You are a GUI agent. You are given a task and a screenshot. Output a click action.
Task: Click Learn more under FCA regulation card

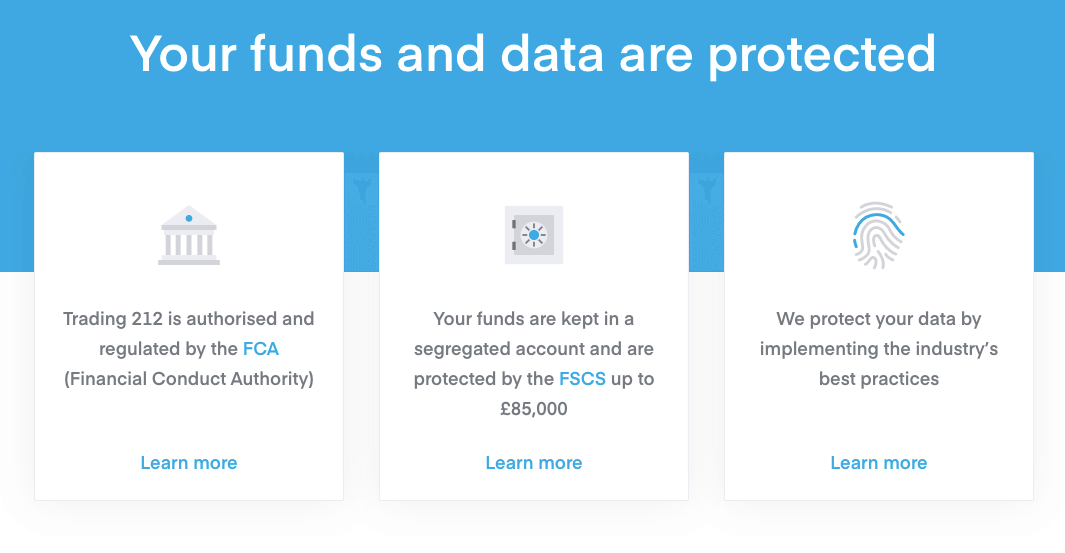189,463
